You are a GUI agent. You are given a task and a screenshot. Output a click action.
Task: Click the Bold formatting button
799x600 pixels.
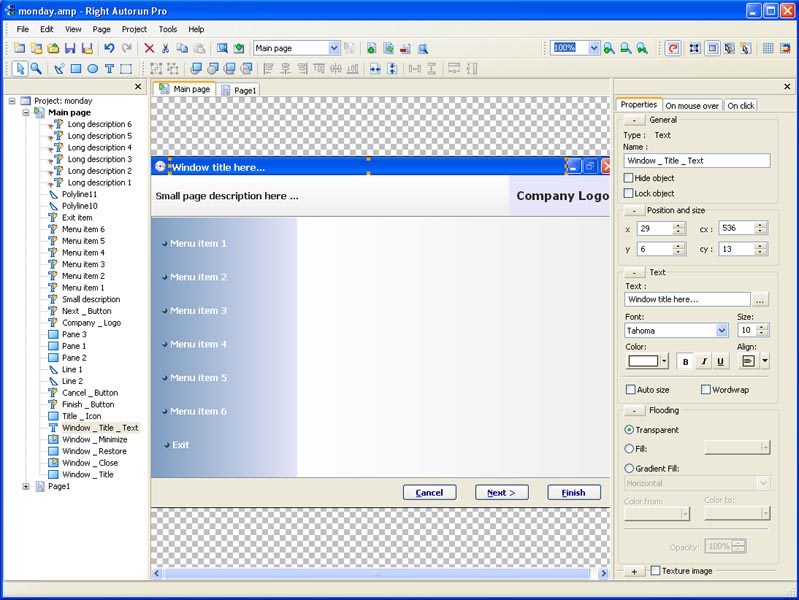tap(685, 361)
